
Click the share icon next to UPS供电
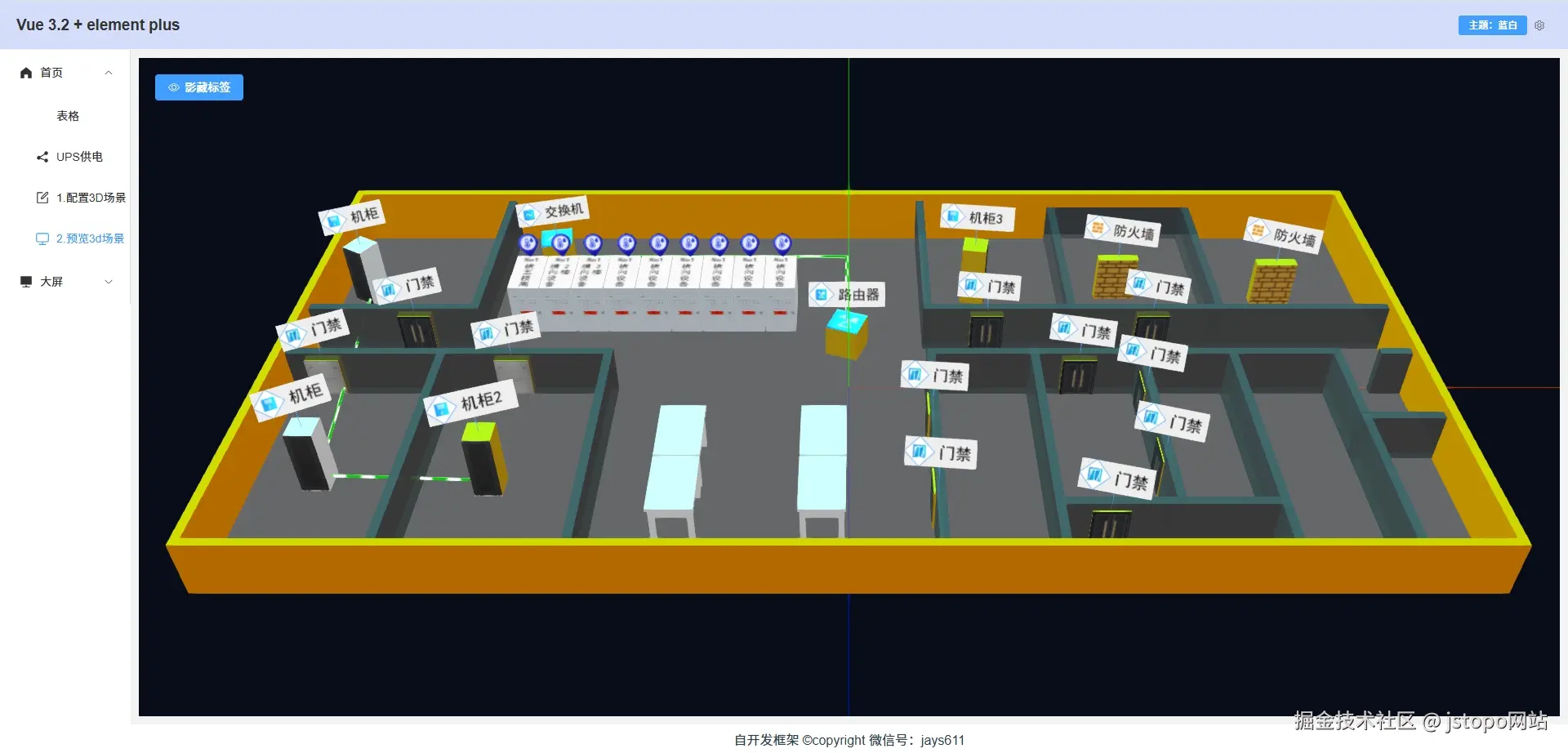click(41, 156)
